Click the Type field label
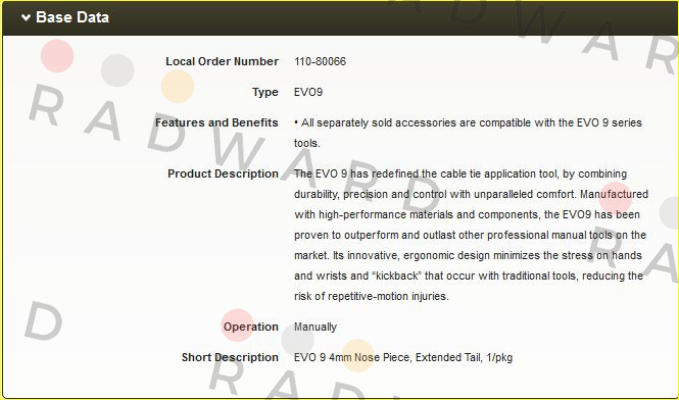 click(x=265, y=92)
